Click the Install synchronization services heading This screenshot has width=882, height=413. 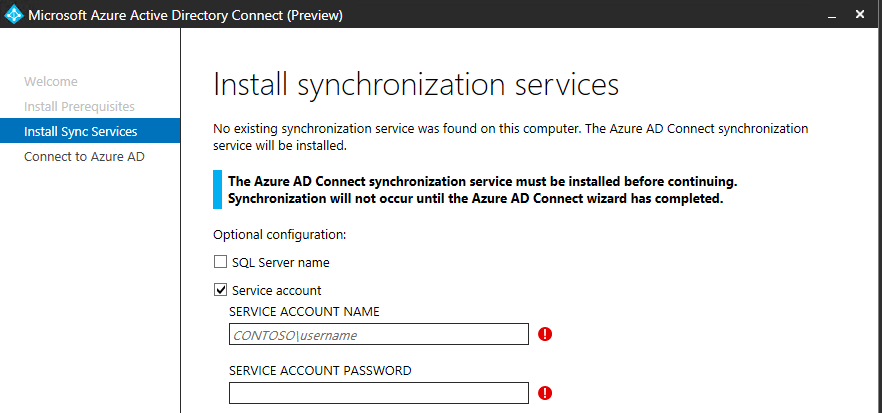[x=416, y=84]
